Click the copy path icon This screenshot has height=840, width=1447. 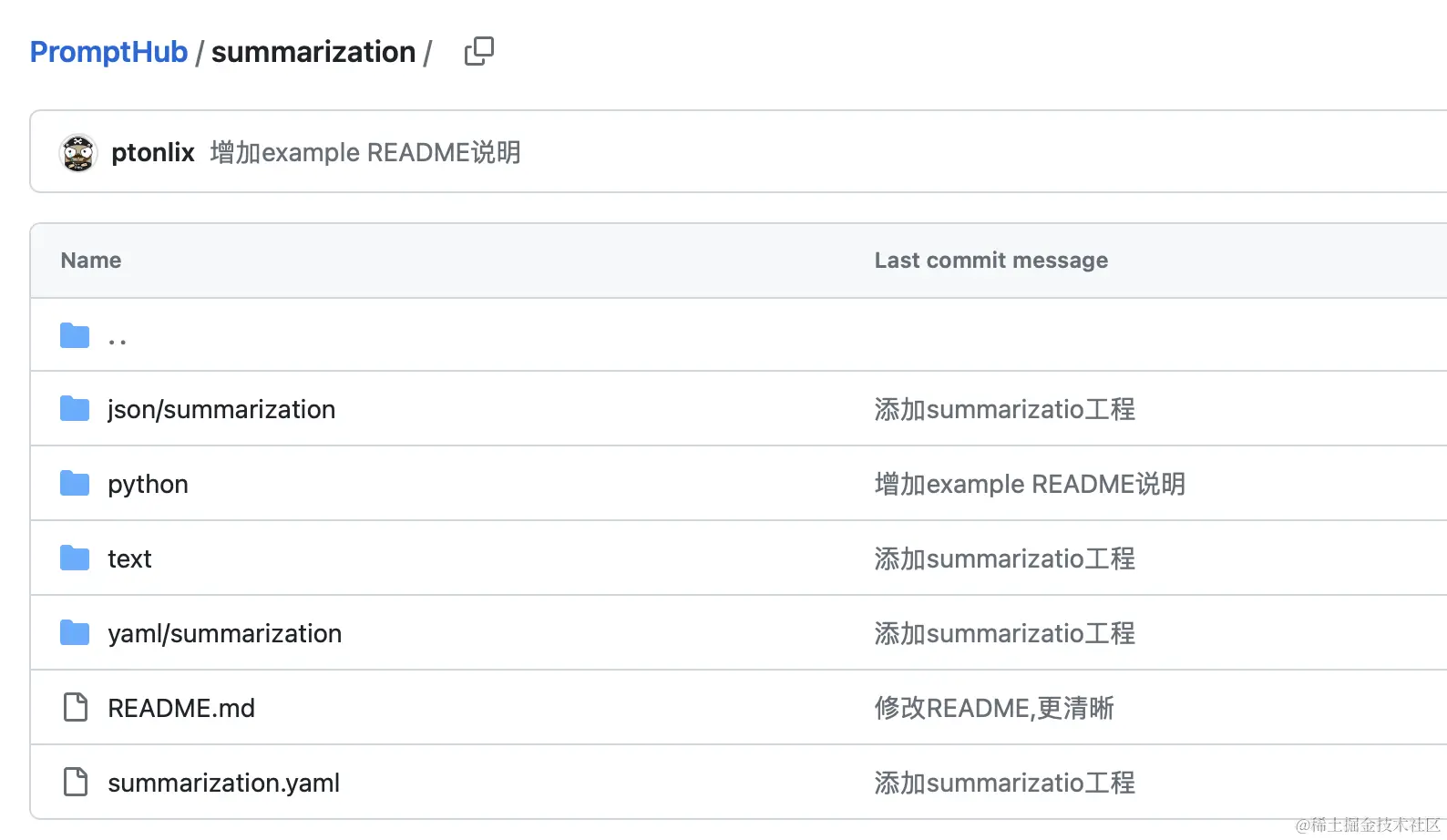(478, 51)
